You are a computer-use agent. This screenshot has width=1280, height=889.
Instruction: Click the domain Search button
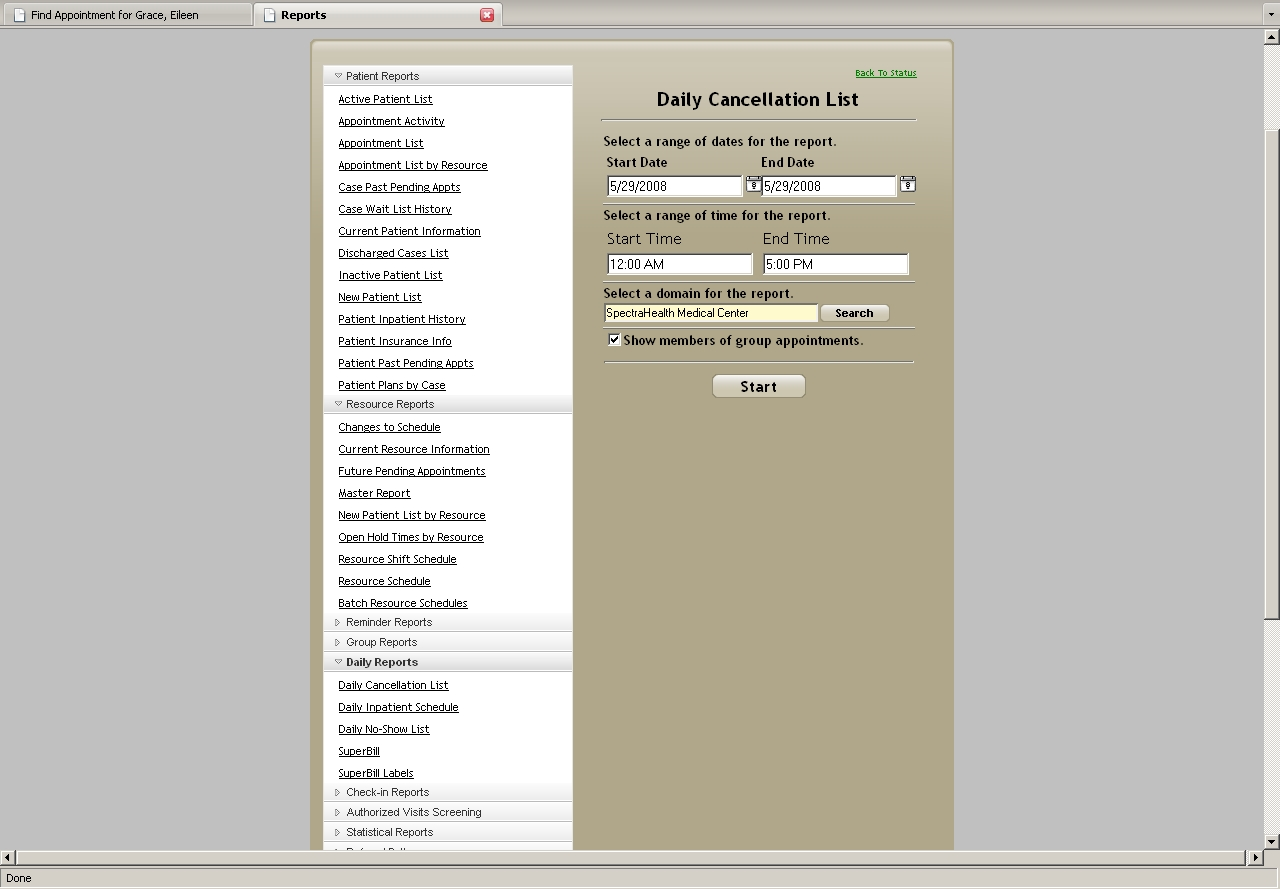pyautogui.click(x=854, y=313)
